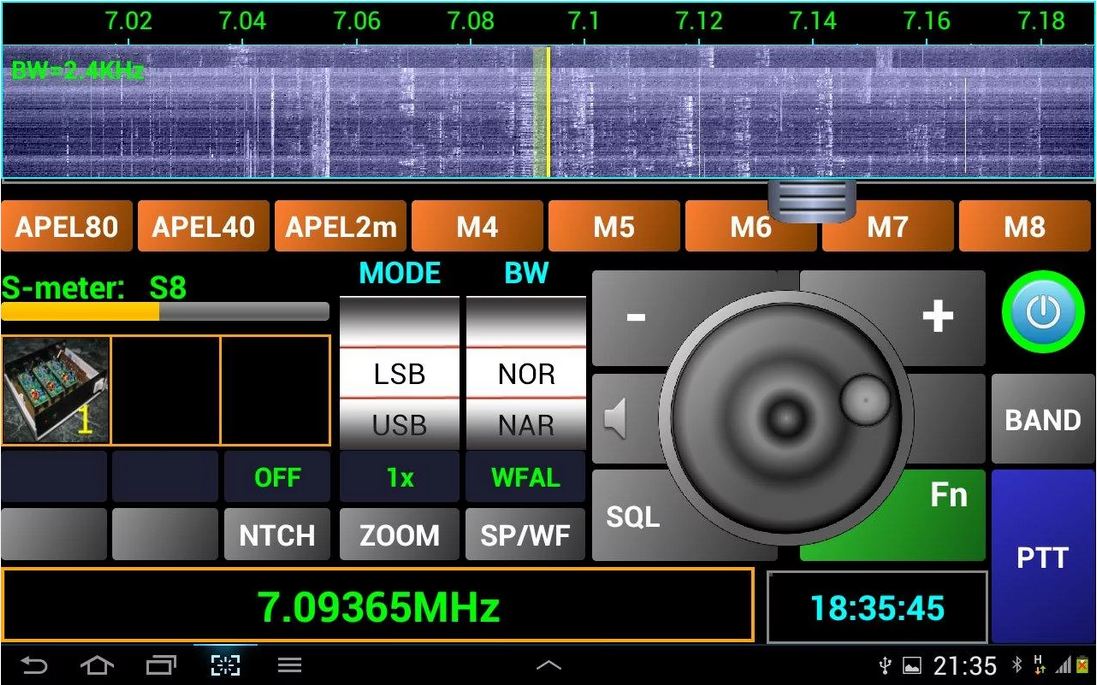
Task: Tap the 7.12 frequency scale label
Action: coord(699,20)
